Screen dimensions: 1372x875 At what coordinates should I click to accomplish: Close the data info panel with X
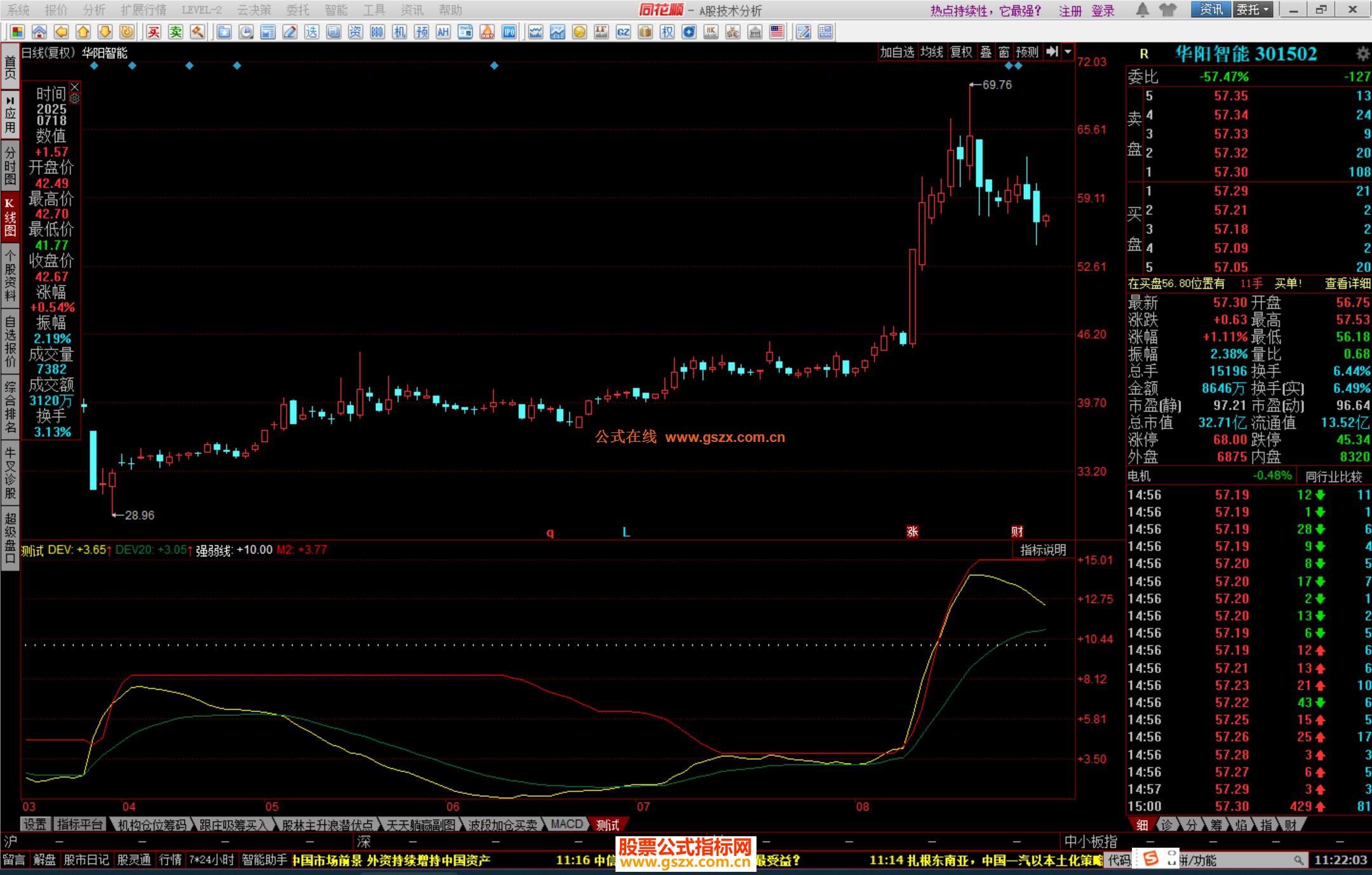[x=75, y=86]
